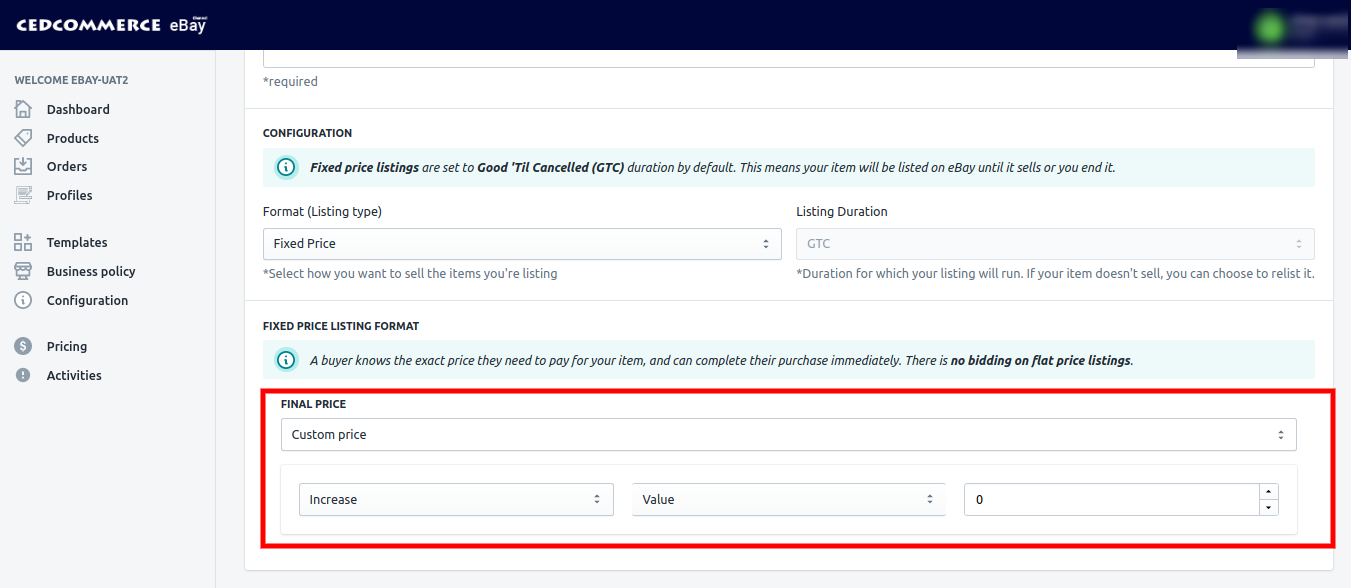
Task: Click the Templates grid icon
Action: point(23,242)
